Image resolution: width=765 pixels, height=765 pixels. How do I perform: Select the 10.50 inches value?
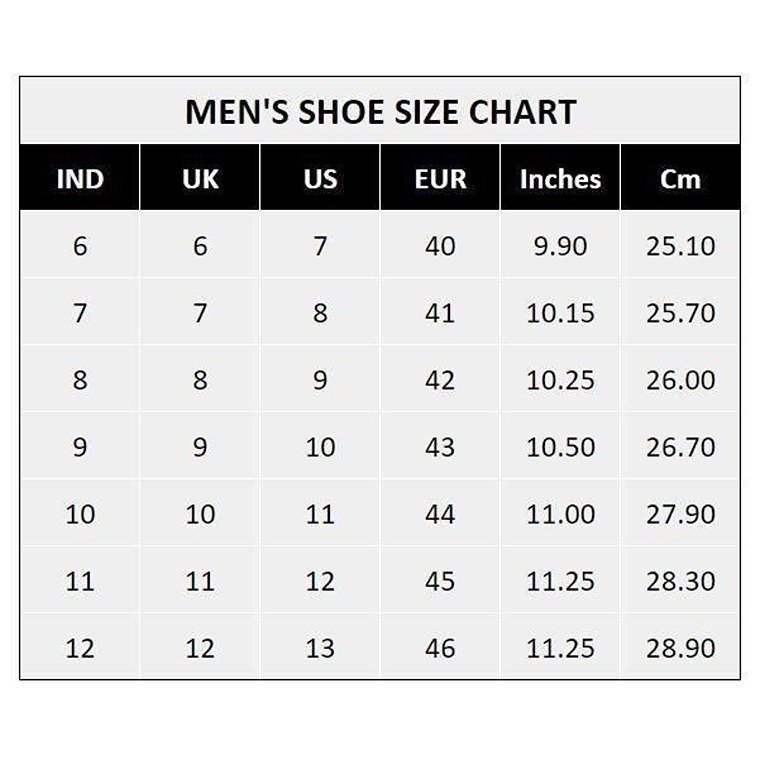(560, 447)
